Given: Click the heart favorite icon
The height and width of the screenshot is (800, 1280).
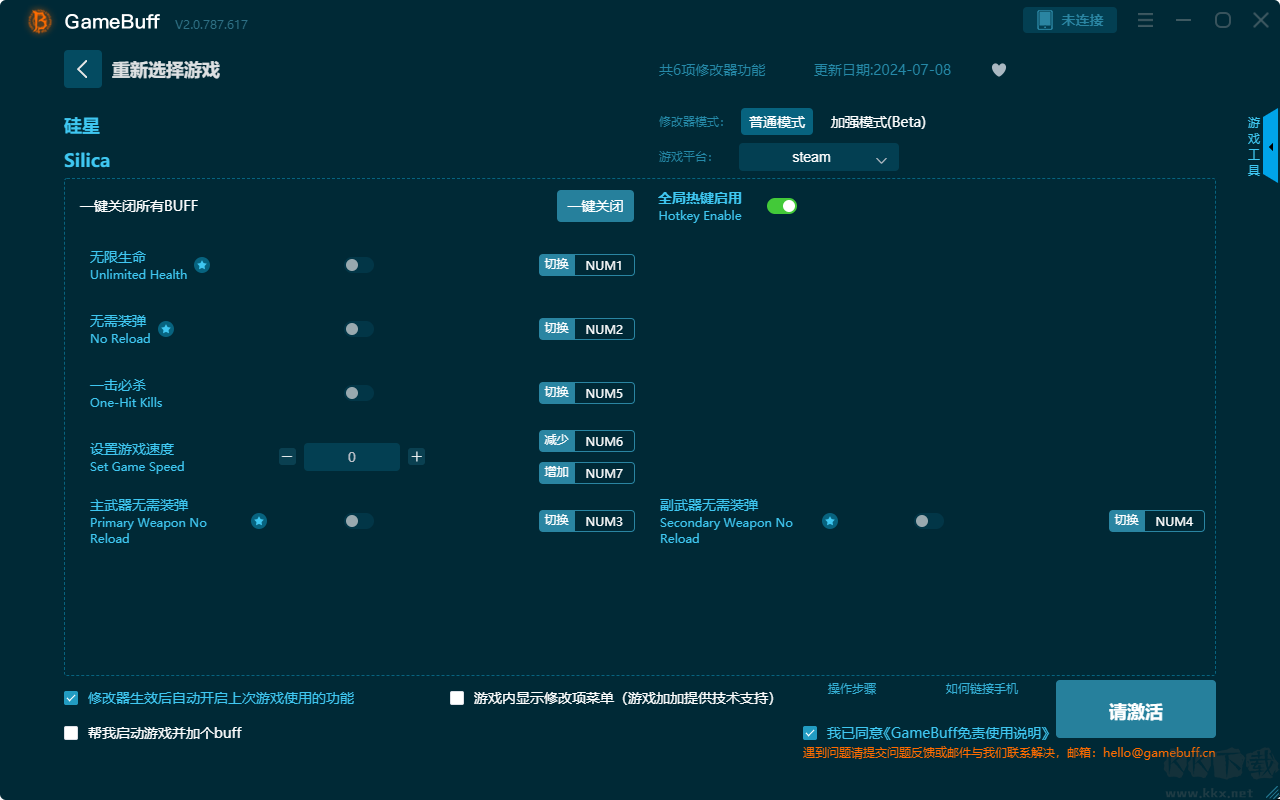Looking at the screenshot, I should [x=999, y=70].
